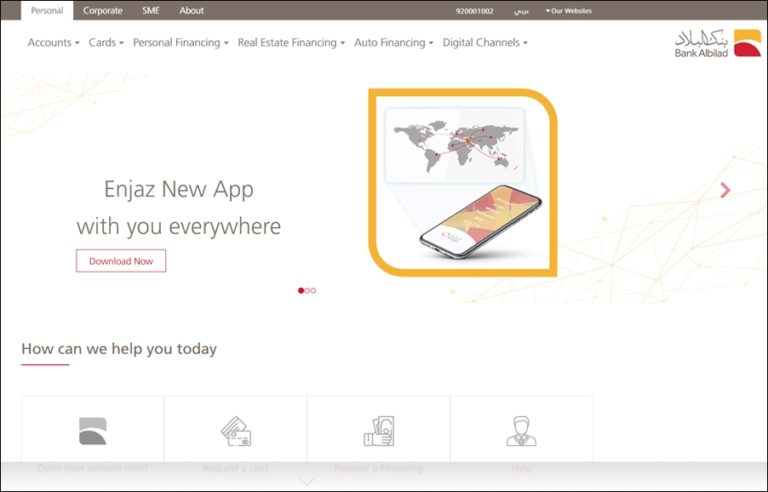Select the first carousel dot indicator
Image resolution: width=768 pixels, height=492 pixels.
pos(301,290)
